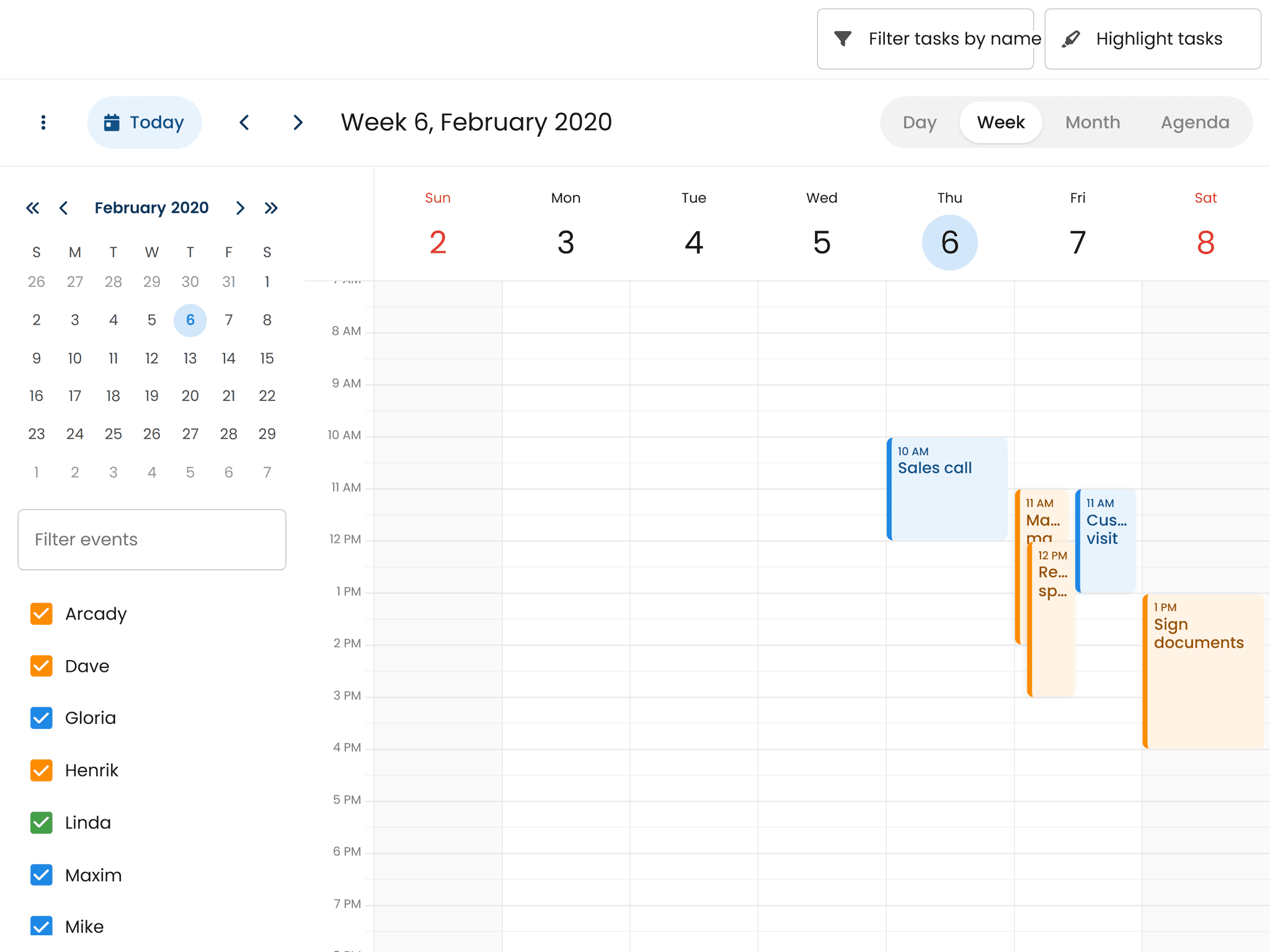This screenshot has width=1270, height=952.
Task: Open the Agenda view
Action: click(x=1194, y=122)
